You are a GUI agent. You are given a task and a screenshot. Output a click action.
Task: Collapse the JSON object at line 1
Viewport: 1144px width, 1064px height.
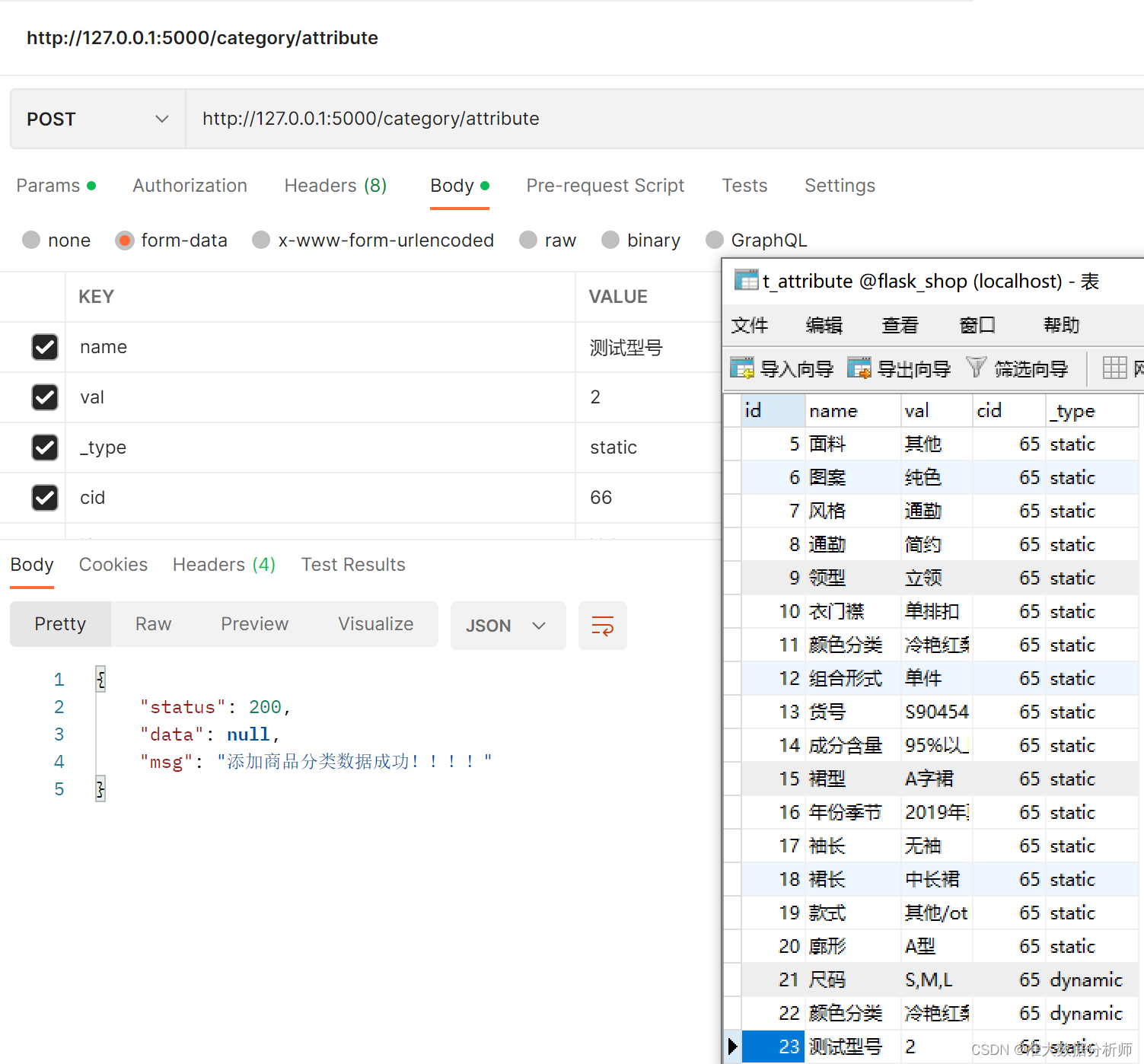(x=100, y=679)
